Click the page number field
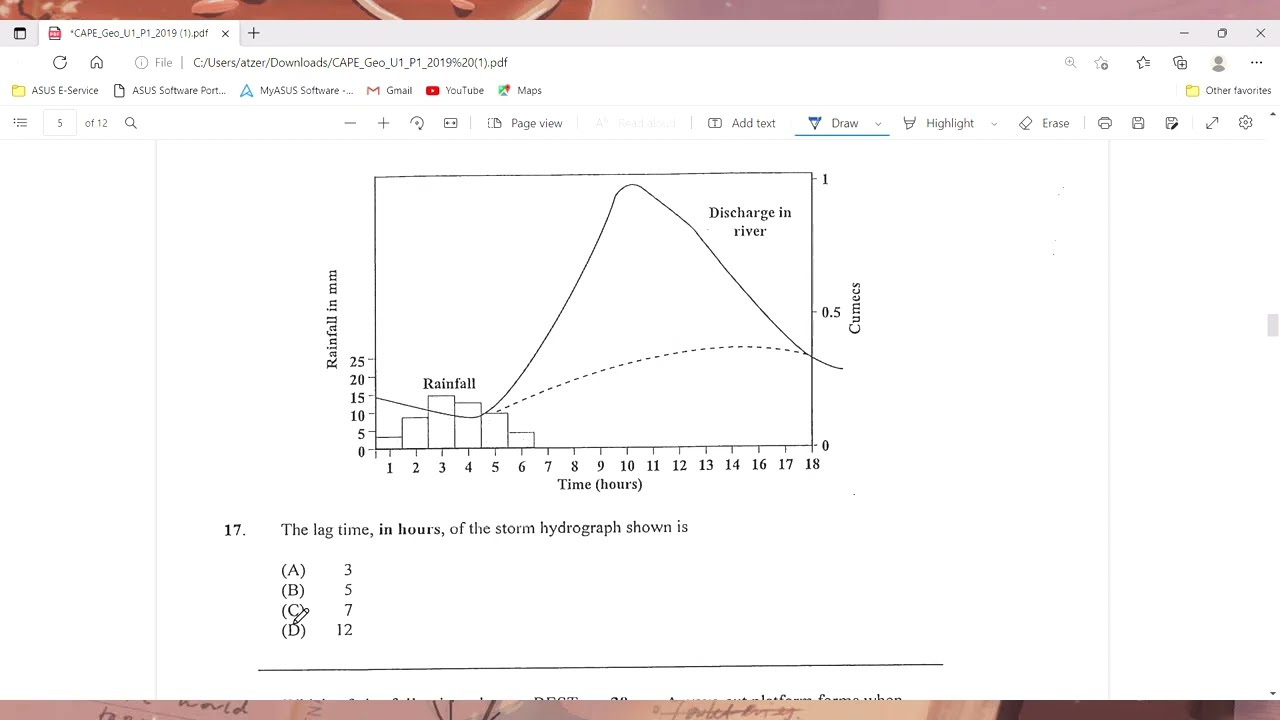The height and width of the screenshot is (720, 1280). [x=60, y=123]
